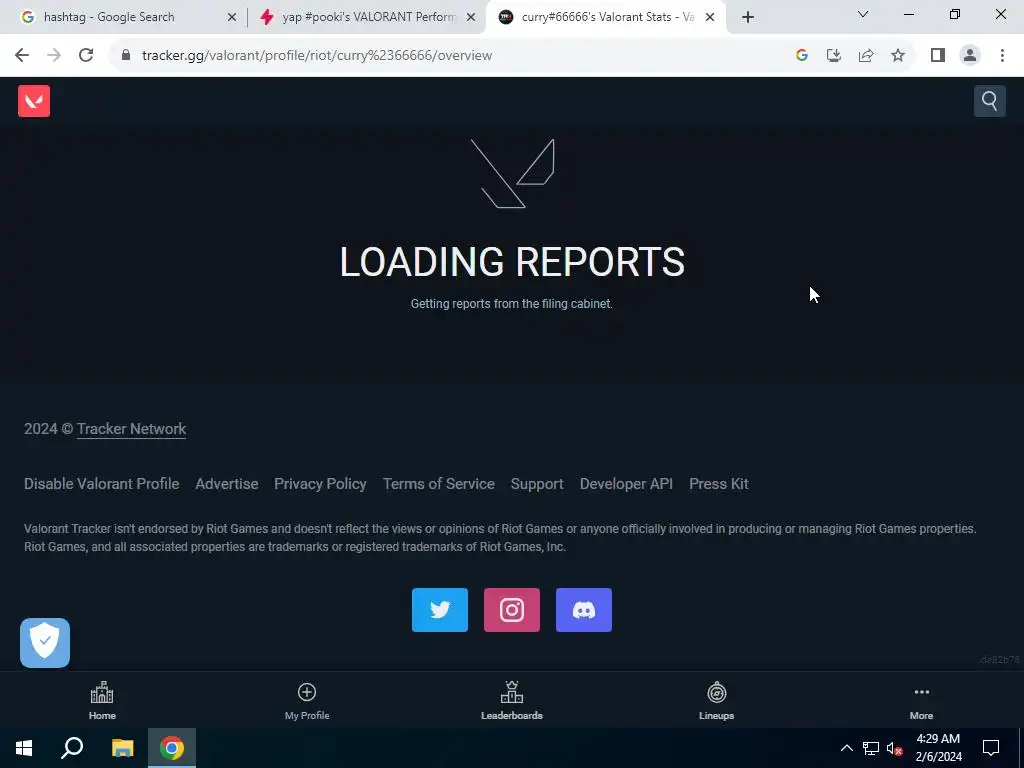Click the browser forward arrow

pyautogui.click(x=54, y=56)
